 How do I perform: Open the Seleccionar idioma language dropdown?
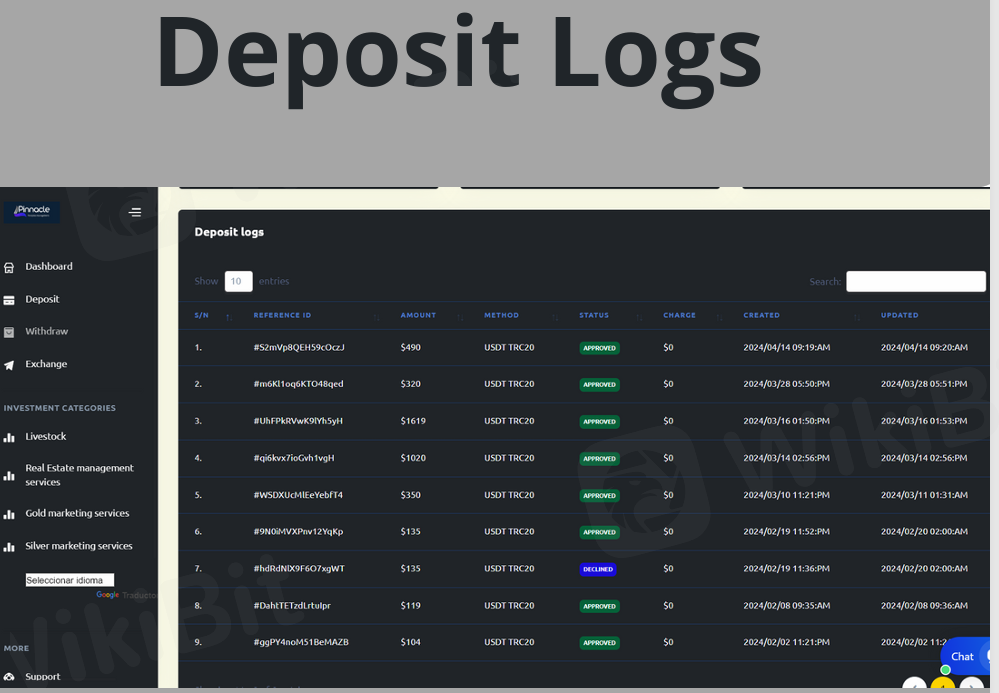[70, 580]
